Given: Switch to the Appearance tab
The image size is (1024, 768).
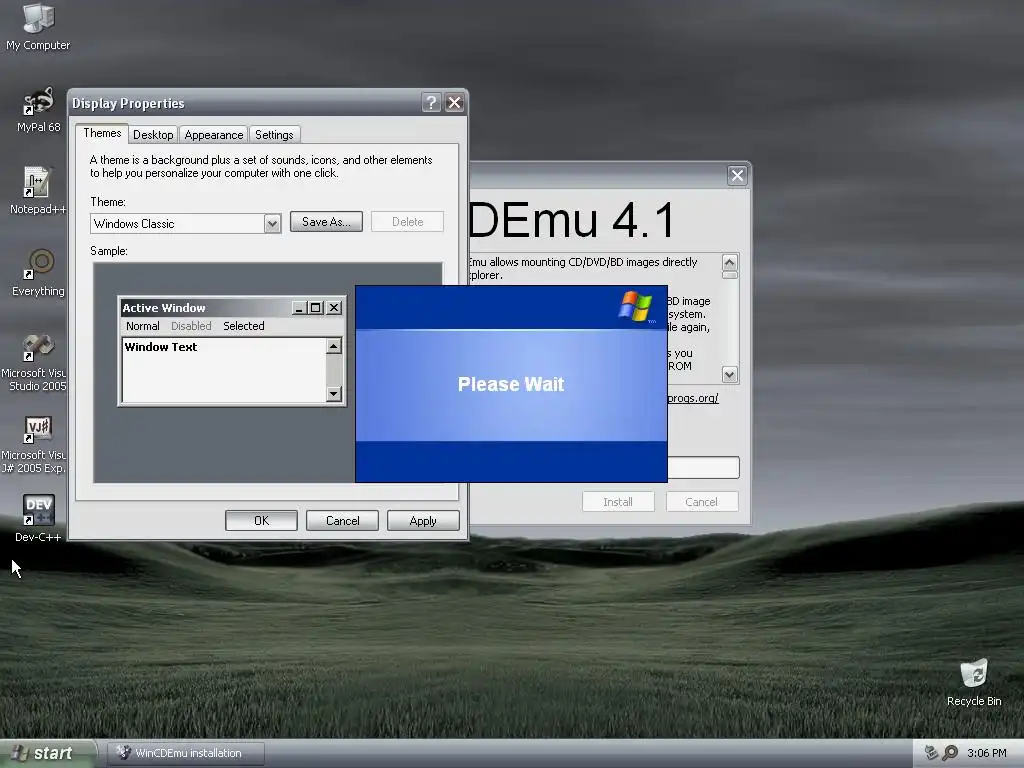Looking at the screenshot, I should click(214, 135).
